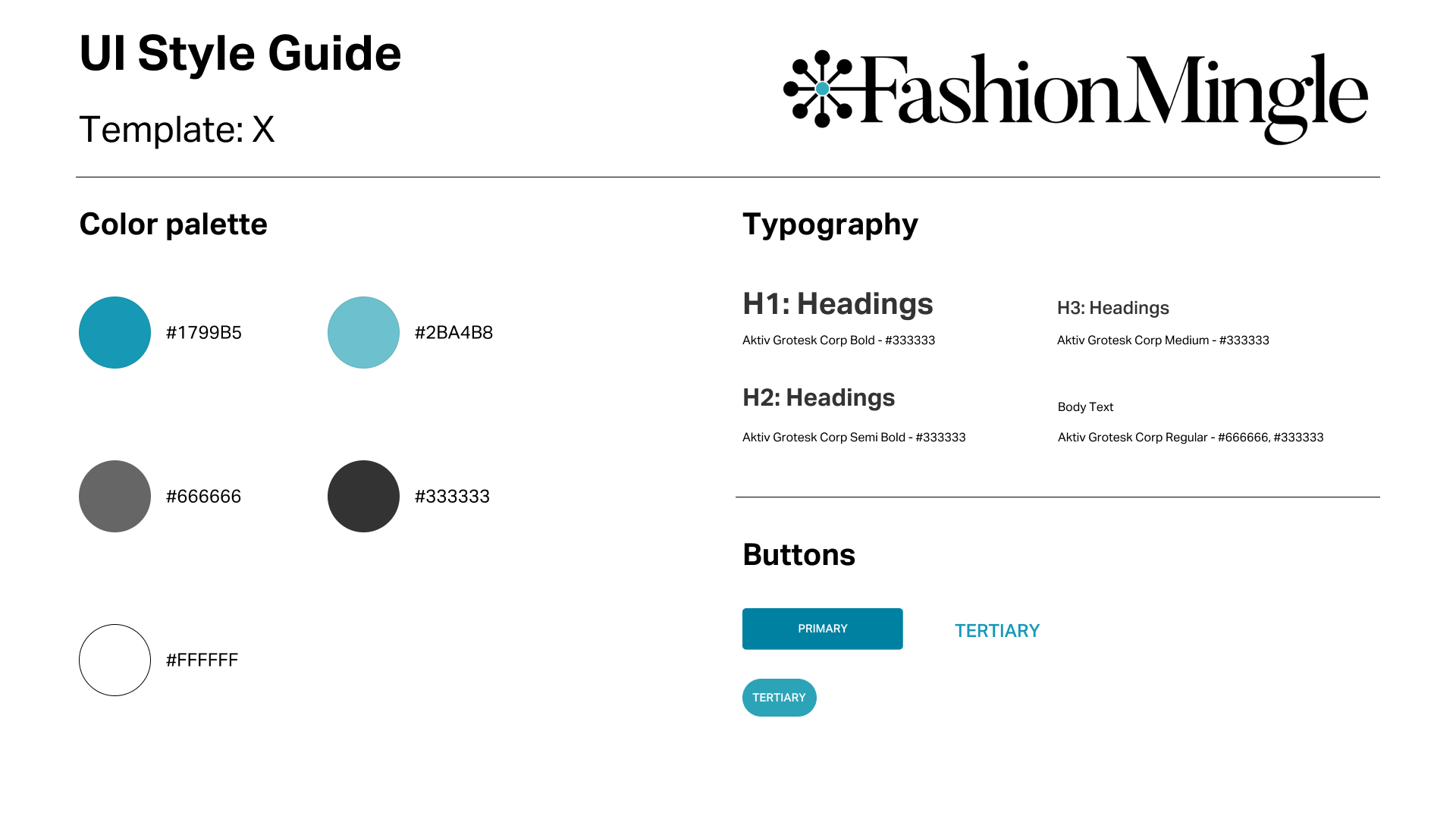This screenshot has height=819, width=1456.
Task: Click the TERTIARY text link button
Action: point(997,631)
